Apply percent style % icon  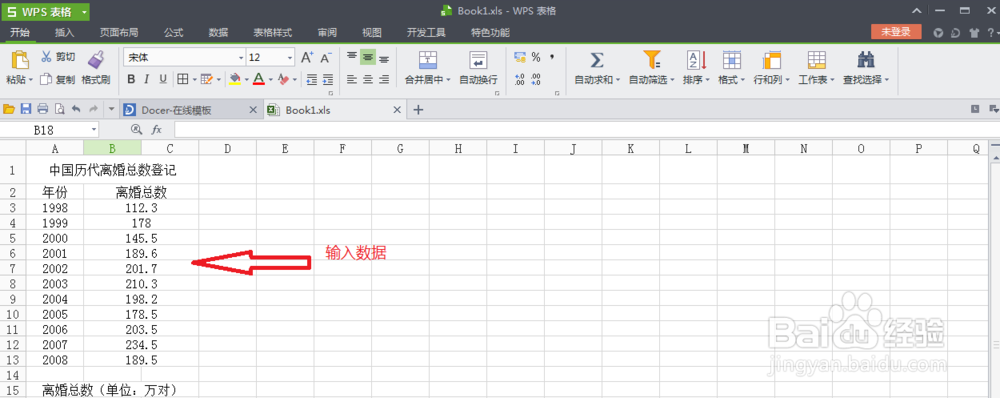pos(536,57)
